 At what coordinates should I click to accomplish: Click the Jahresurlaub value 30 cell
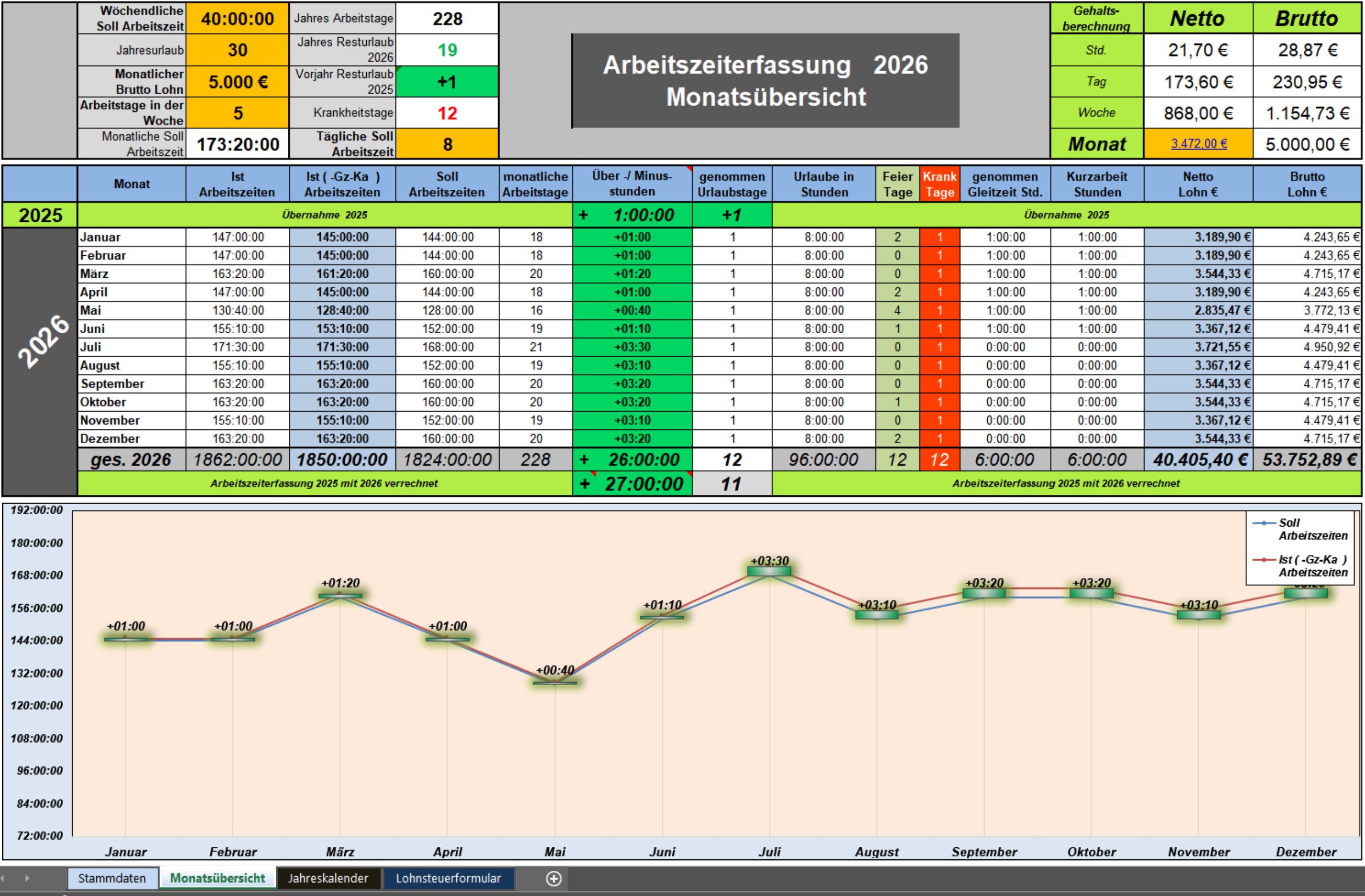click(x=238, y=50)
